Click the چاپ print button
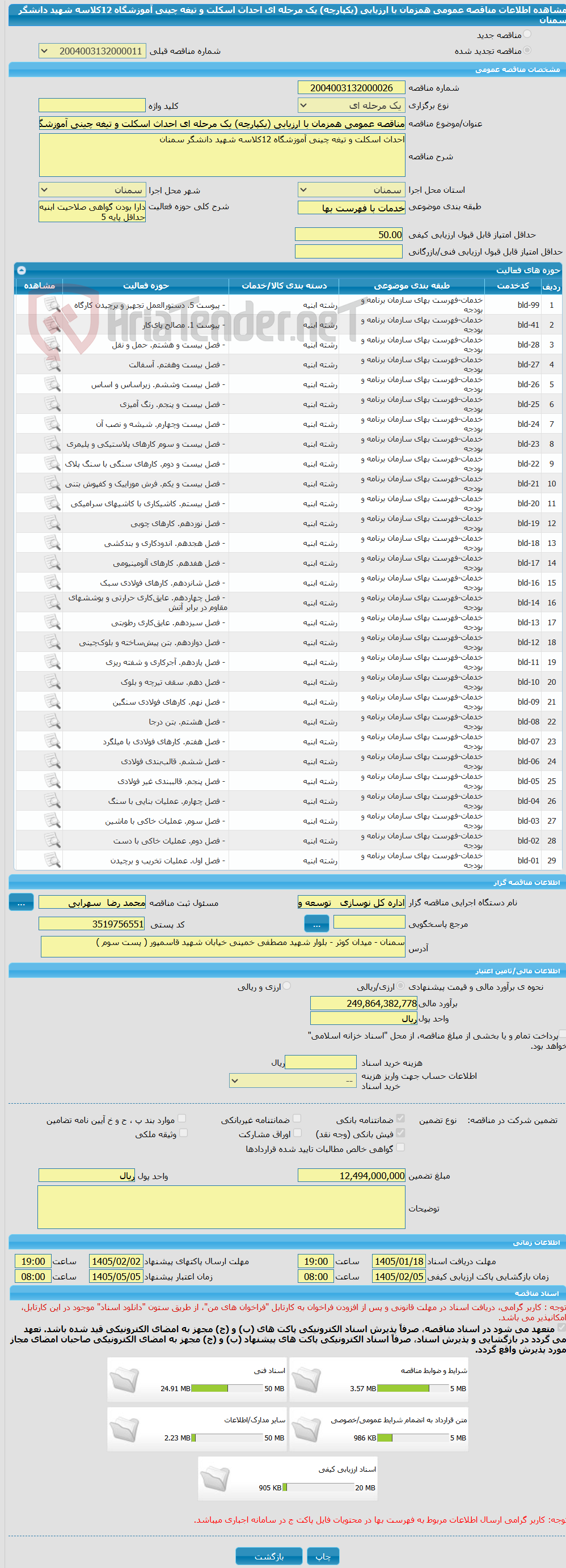The width and height of the screenshot is (566, 1568). pos(323,1556)
